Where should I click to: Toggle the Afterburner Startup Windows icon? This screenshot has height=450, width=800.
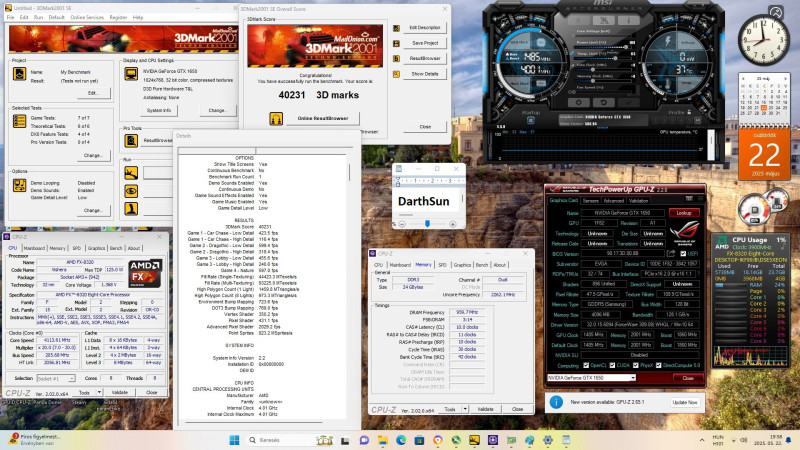[x=531, y=120]
